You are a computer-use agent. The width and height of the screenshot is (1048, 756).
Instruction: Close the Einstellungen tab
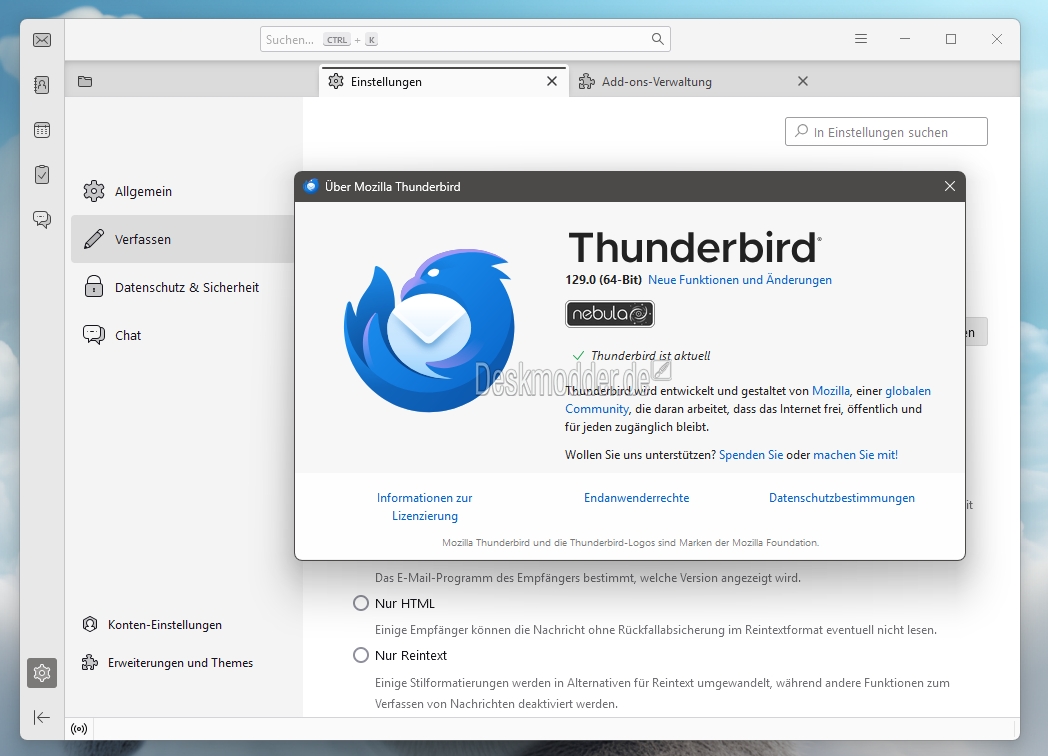(552, 81)
